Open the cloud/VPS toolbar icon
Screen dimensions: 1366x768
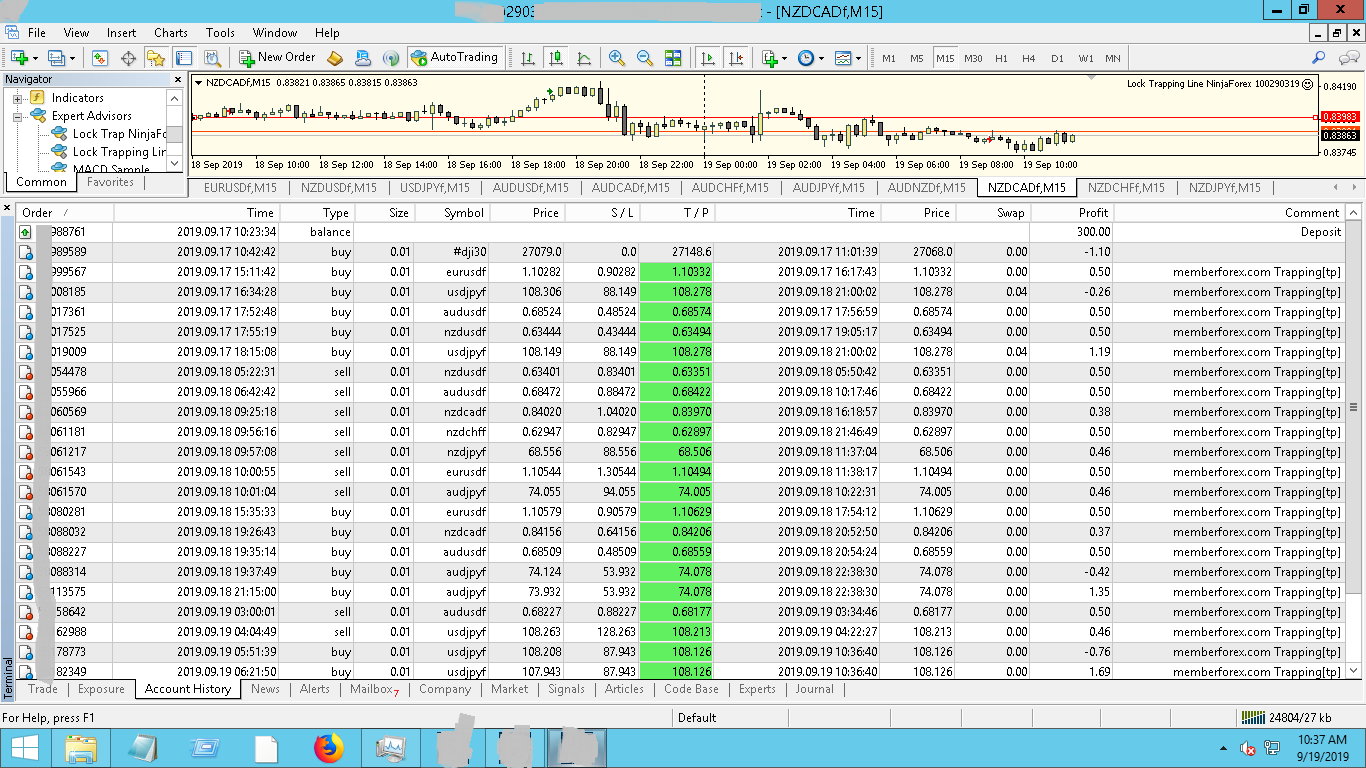[363, 58]
